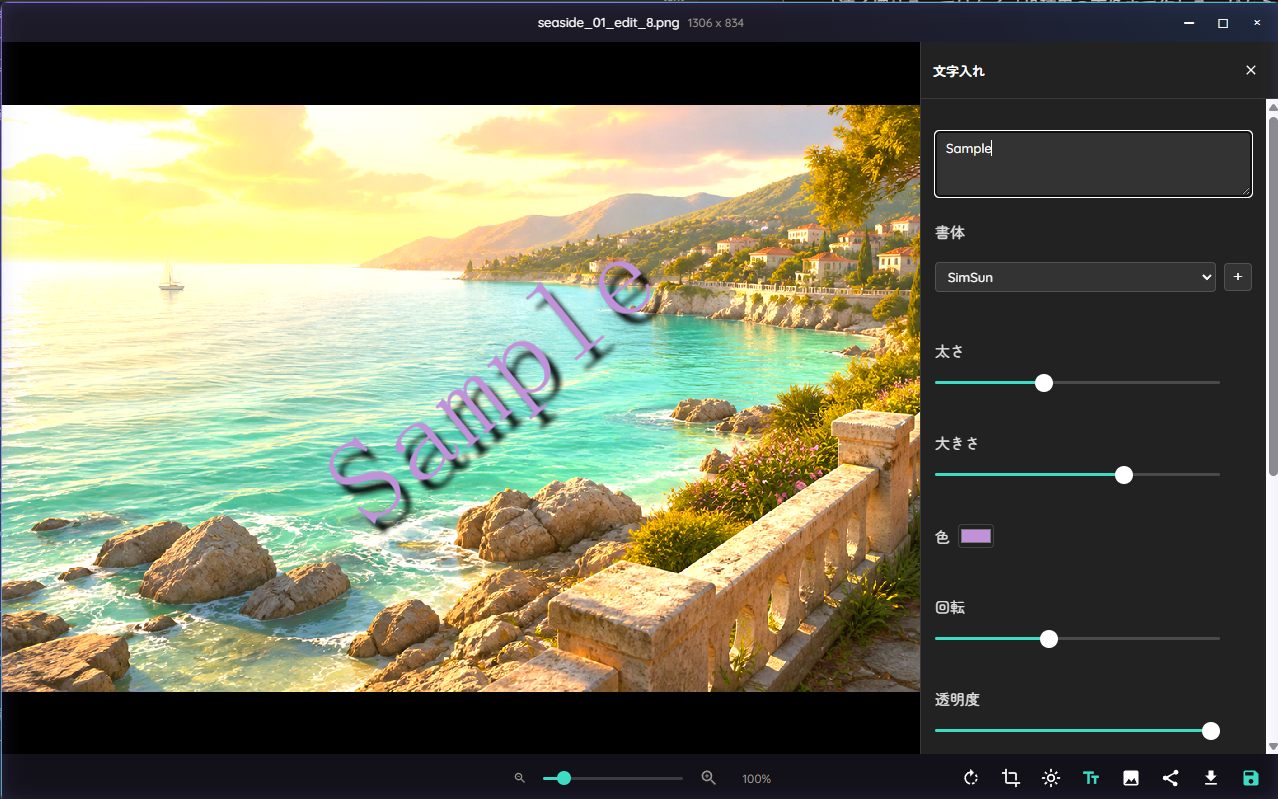Click the scrollbar down arrow
The width and height of the screenshot is (1278, 799).
1273,747
